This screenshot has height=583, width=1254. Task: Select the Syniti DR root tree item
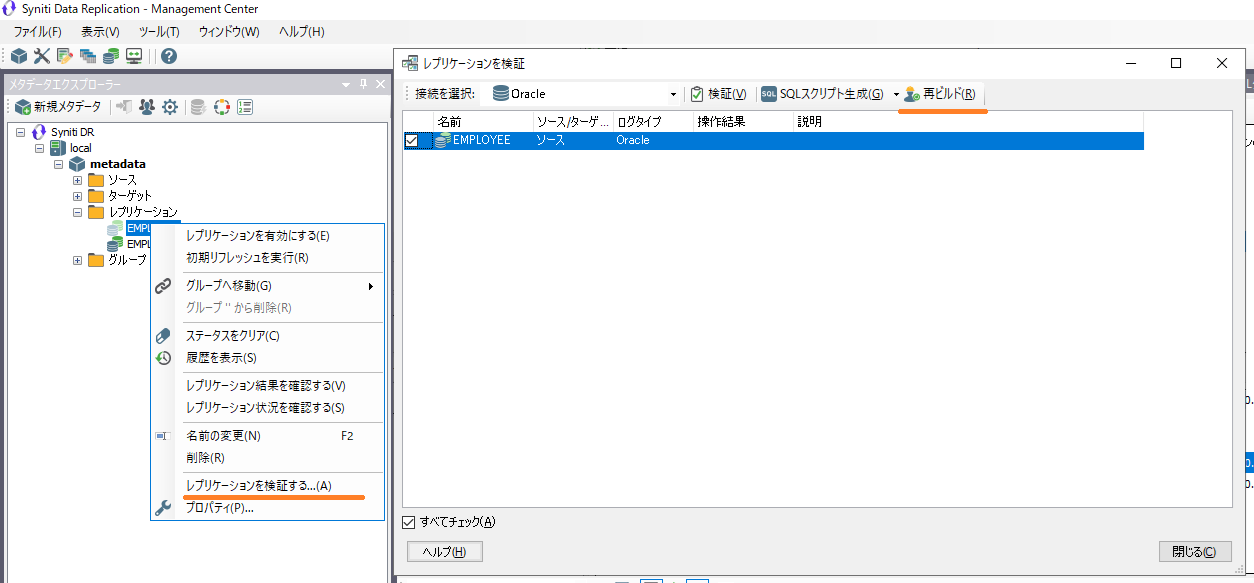73,131
